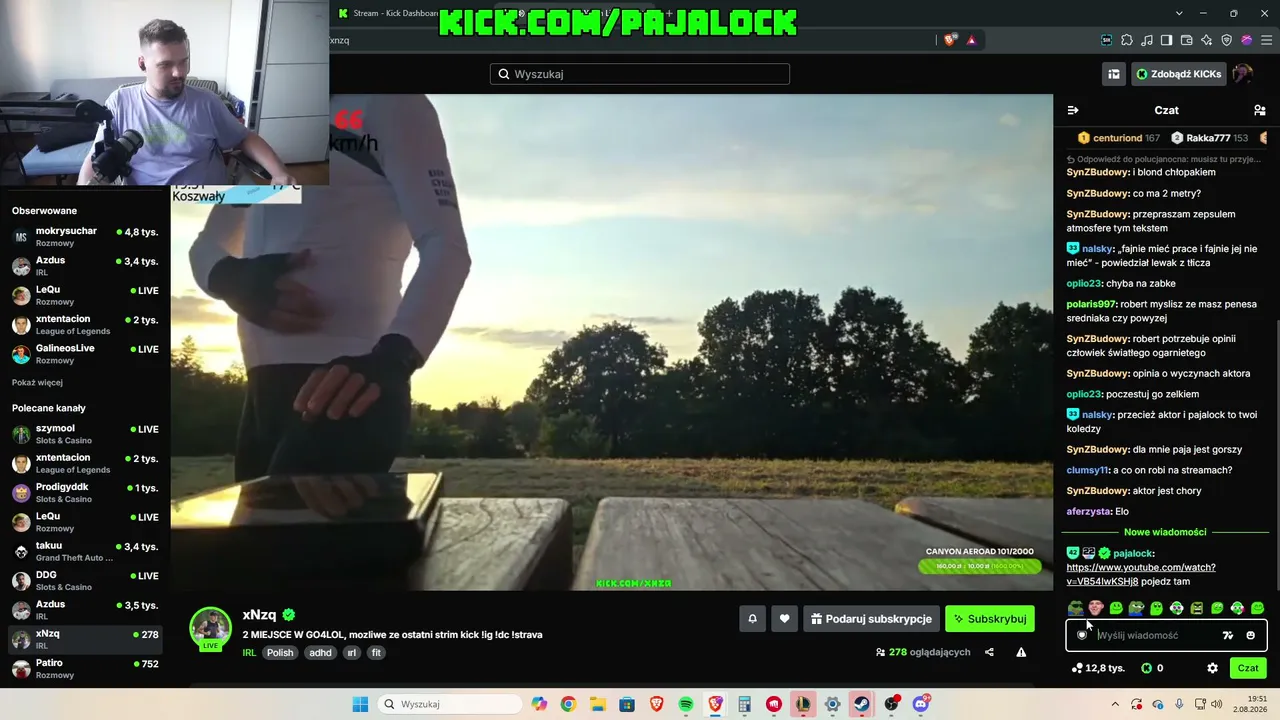Open the YouTube link posted by pajalock
Screen dimensions: 1280x720
tap(1141, 574)
